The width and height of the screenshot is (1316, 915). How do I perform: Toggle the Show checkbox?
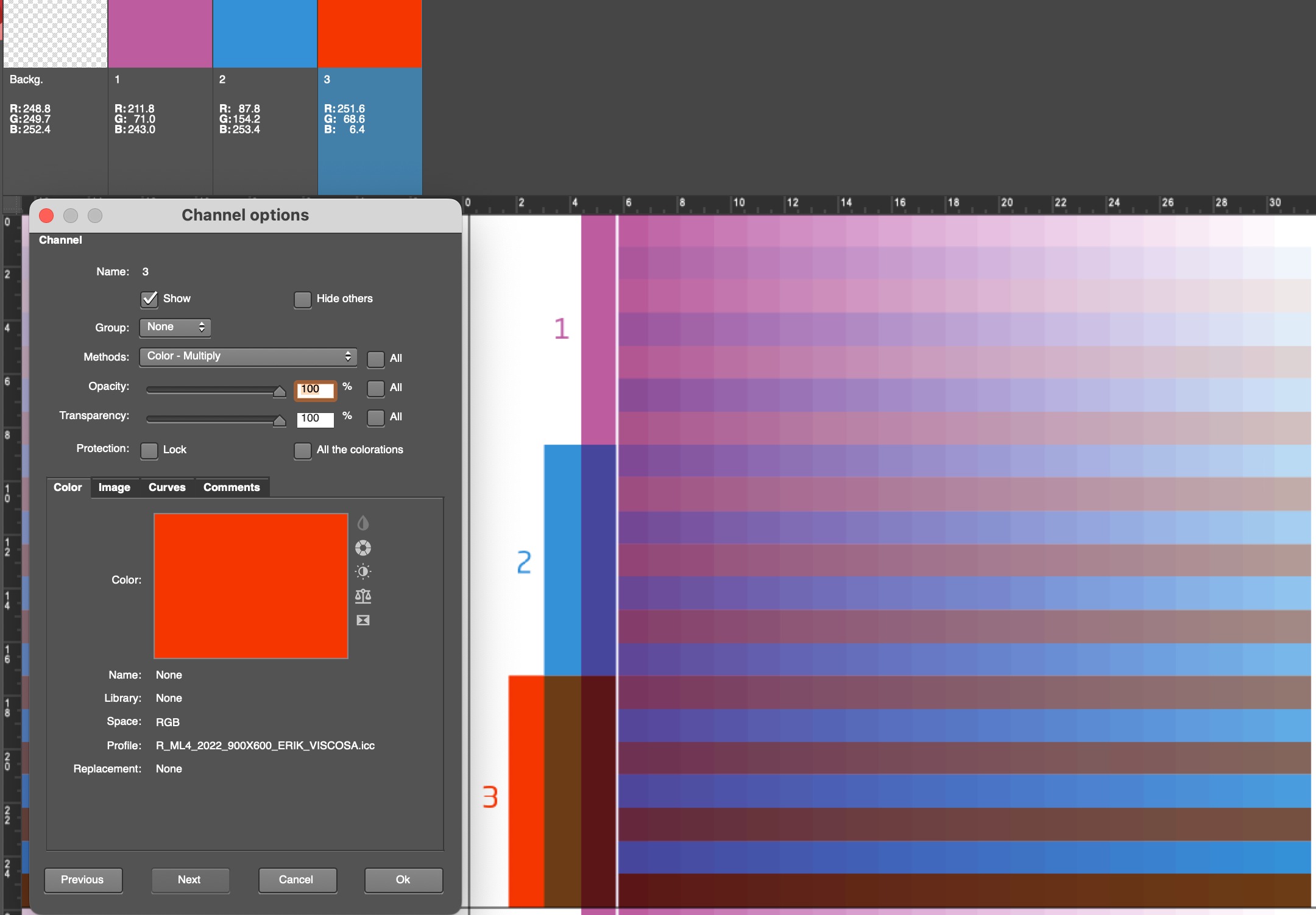click(x=149, y=299)
